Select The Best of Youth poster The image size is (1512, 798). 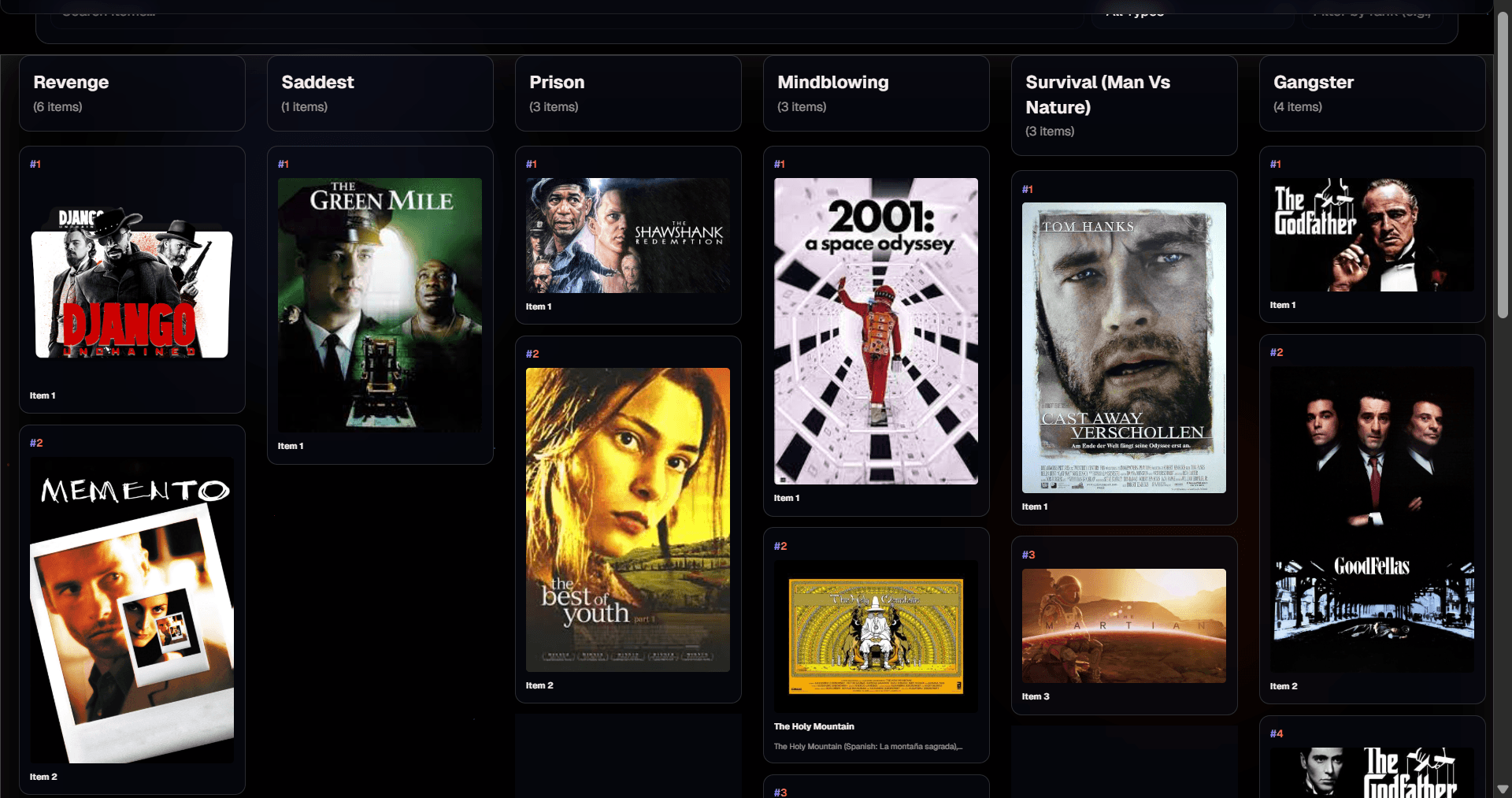click(x=628, y=520)
